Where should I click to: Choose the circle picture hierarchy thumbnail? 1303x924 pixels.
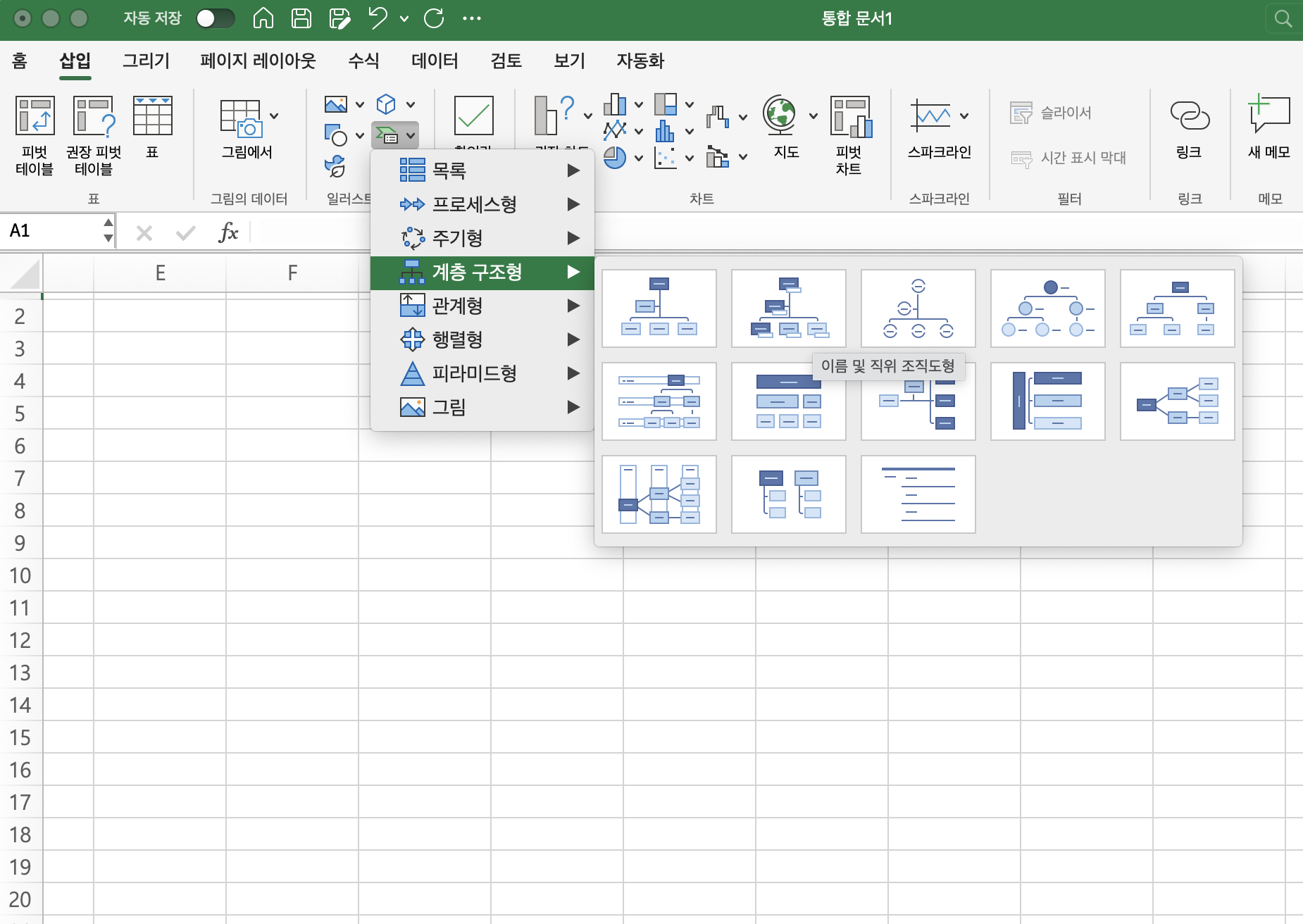1048,308
